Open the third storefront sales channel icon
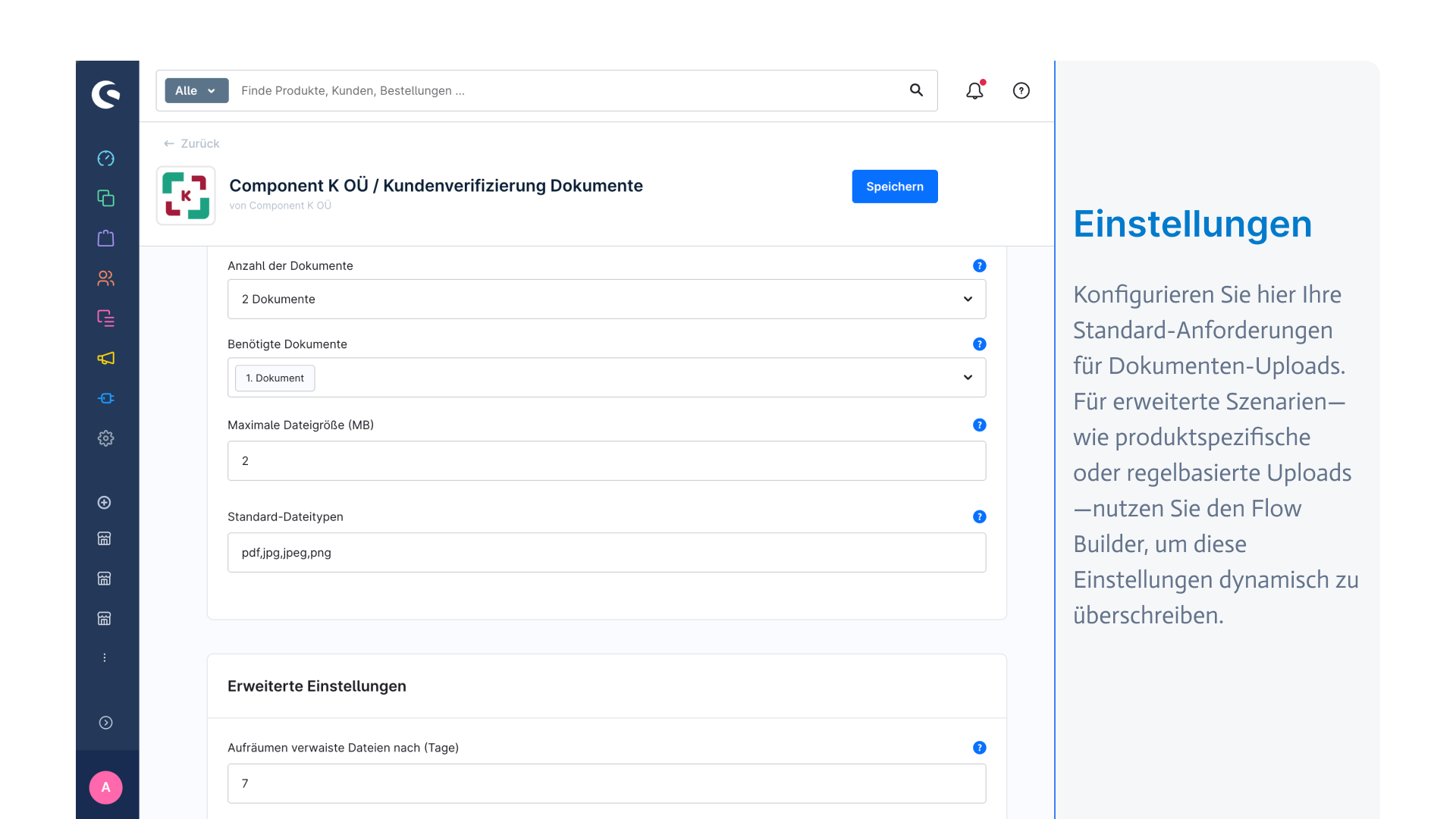The height and width of the screenshot is (819, 1456). pos(105,619)
